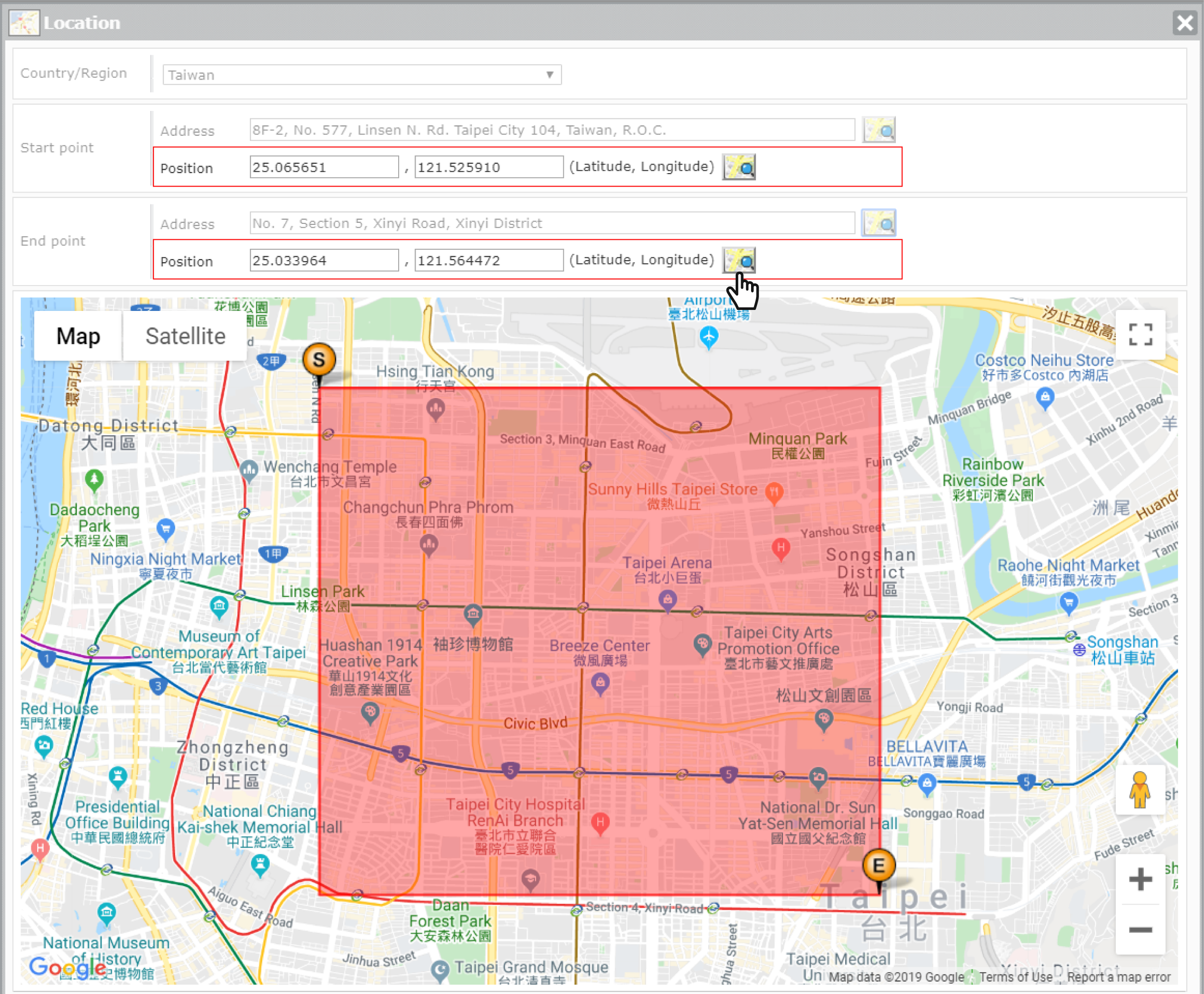Click the Daan Forest Park label

point(450,921)
